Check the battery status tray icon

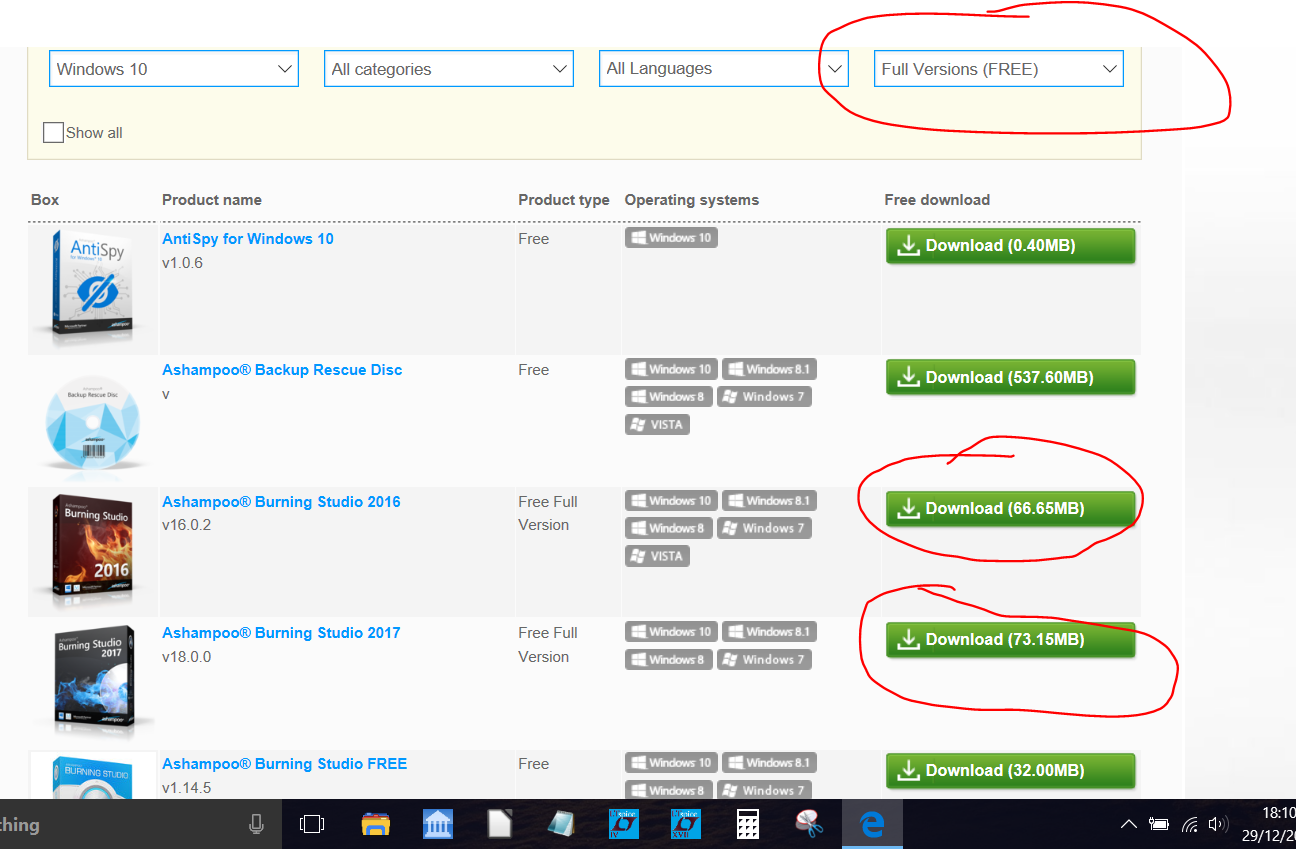1159,825
